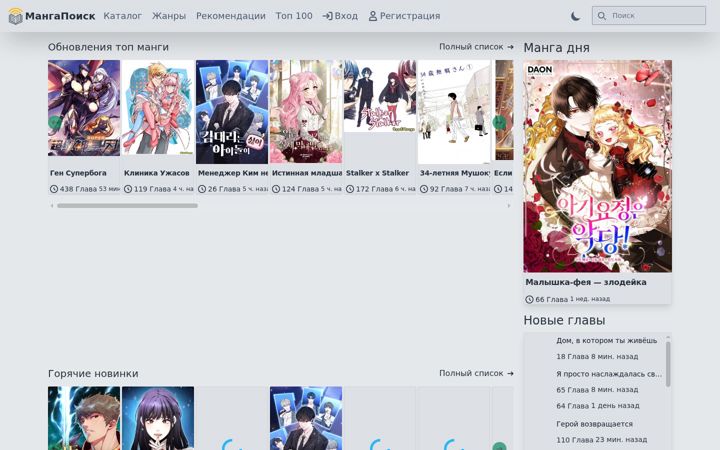Open Полный список for Обновления топ манги

click(x=476, y=47)
